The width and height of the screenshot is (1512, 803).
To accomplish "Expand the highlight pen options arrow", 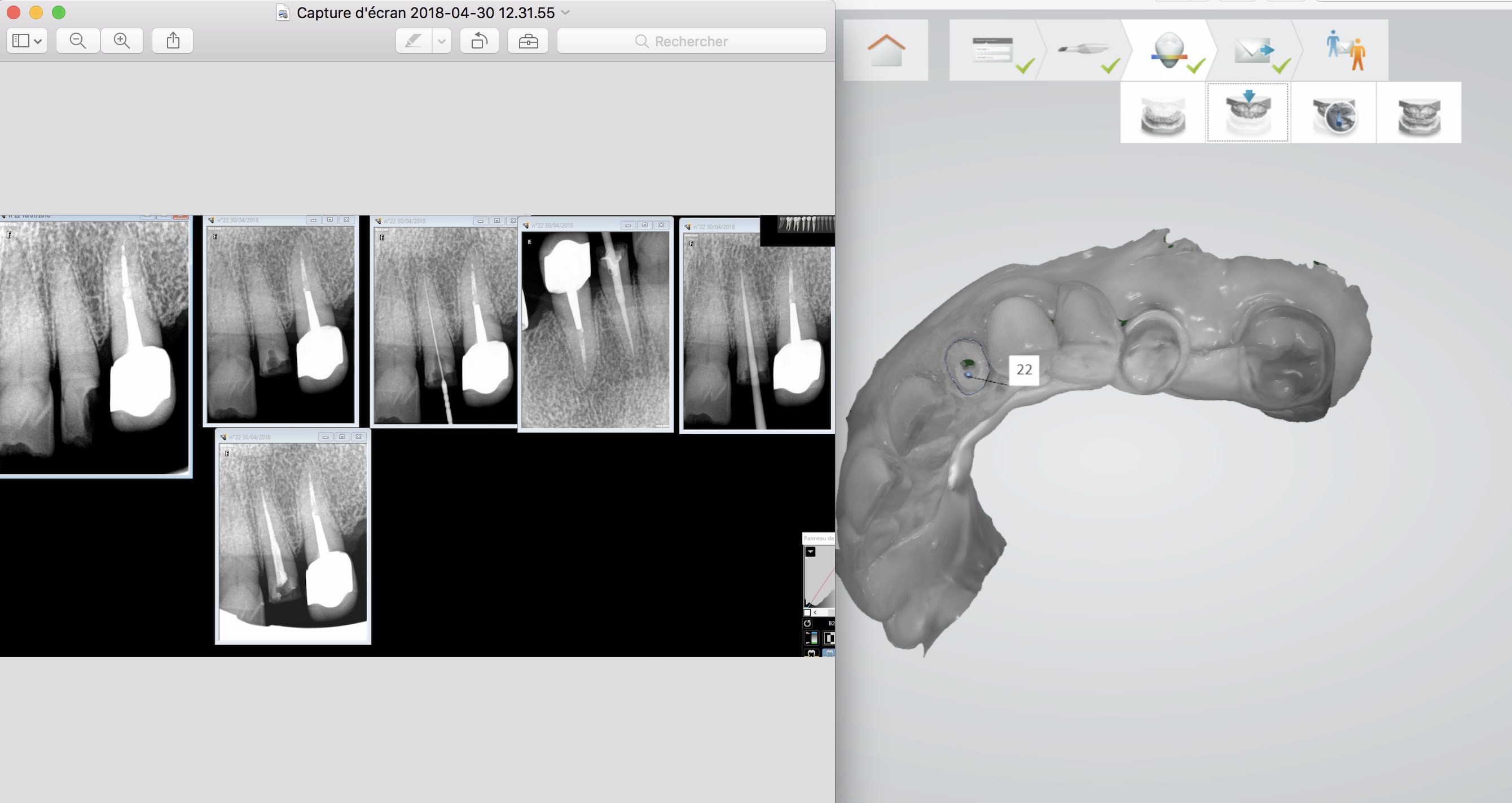I will [x=441, y=41].
